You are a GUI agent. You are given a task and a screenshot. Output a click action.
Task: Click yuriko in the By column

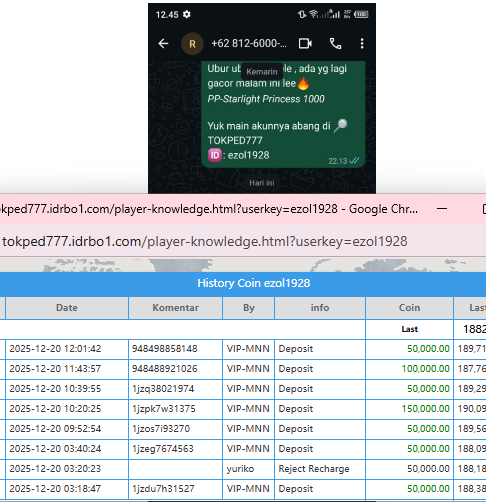240,469
